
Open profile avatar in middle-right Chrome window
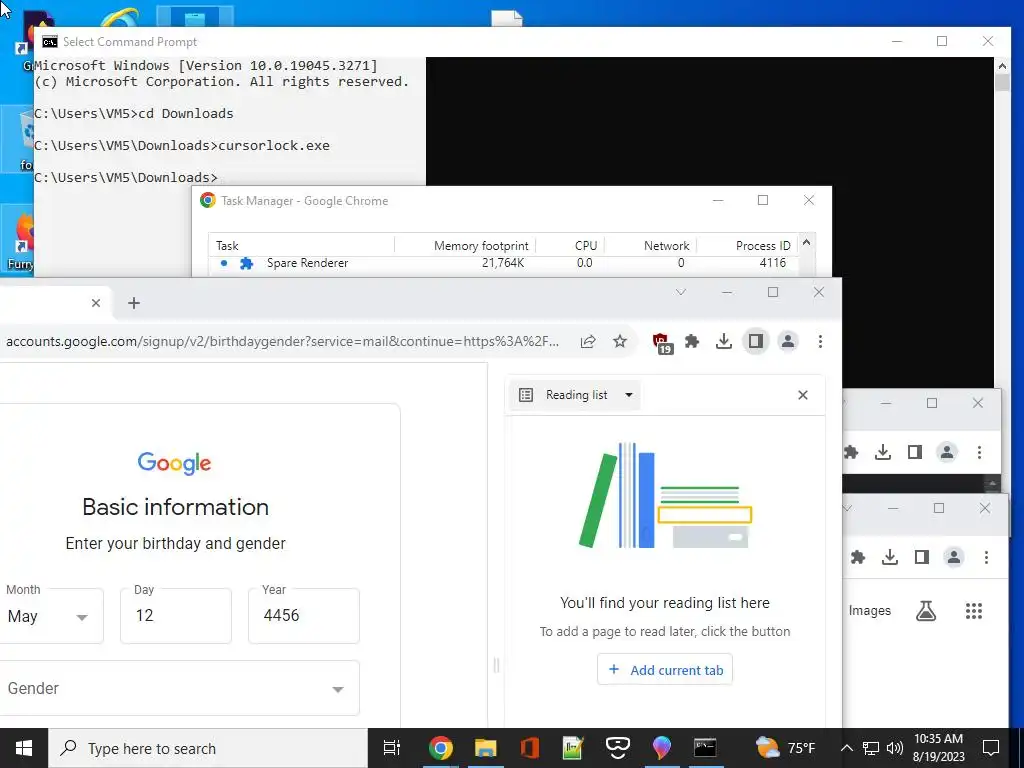947,452
